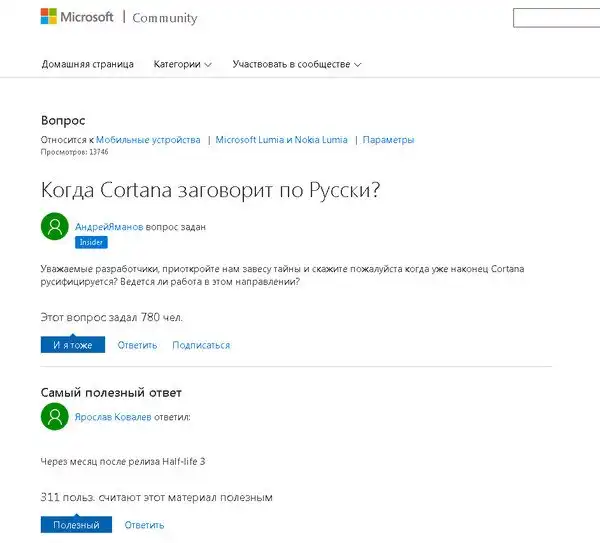The height and width of the screenshot is (543, 600).
Task: Open Microsoft Lumia и Nokia Lumia link
Action: (282, 140)
